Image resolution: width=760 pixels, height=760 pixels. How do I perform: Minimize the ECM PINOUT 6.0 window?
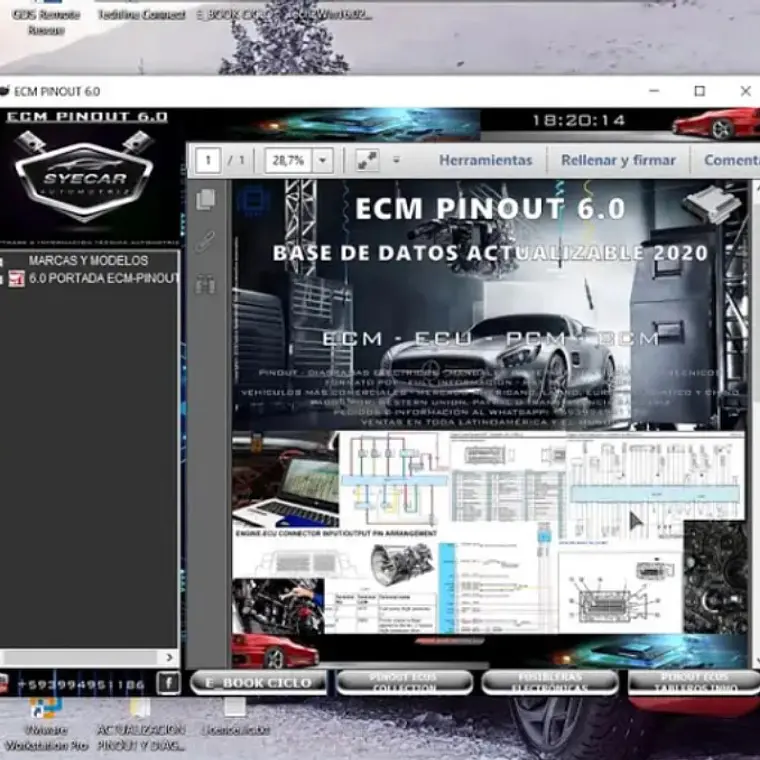pos(654,91)
